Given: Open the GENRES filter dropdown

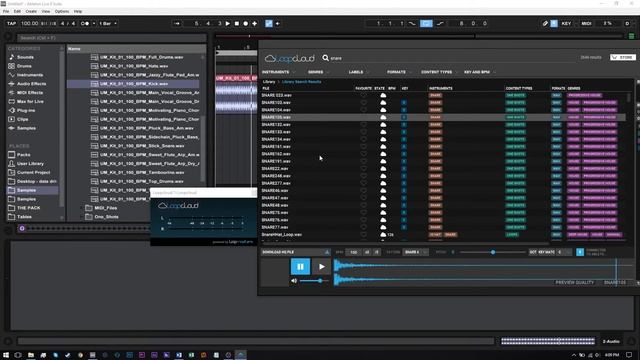Looking at the screenshot, I should pos(318,72).
